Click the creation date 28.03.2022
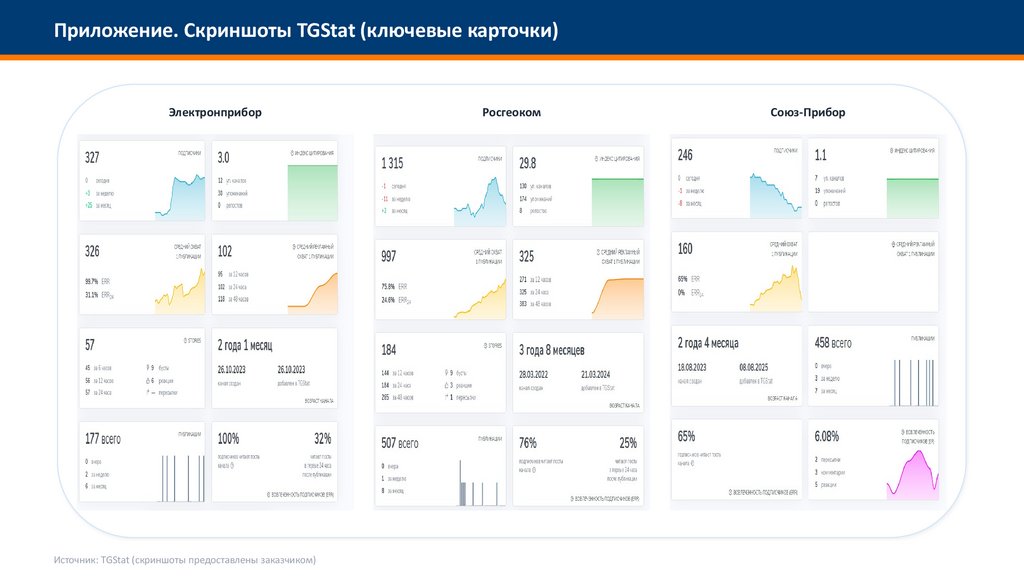1024x576 pixels. click(x=534, y=375)
